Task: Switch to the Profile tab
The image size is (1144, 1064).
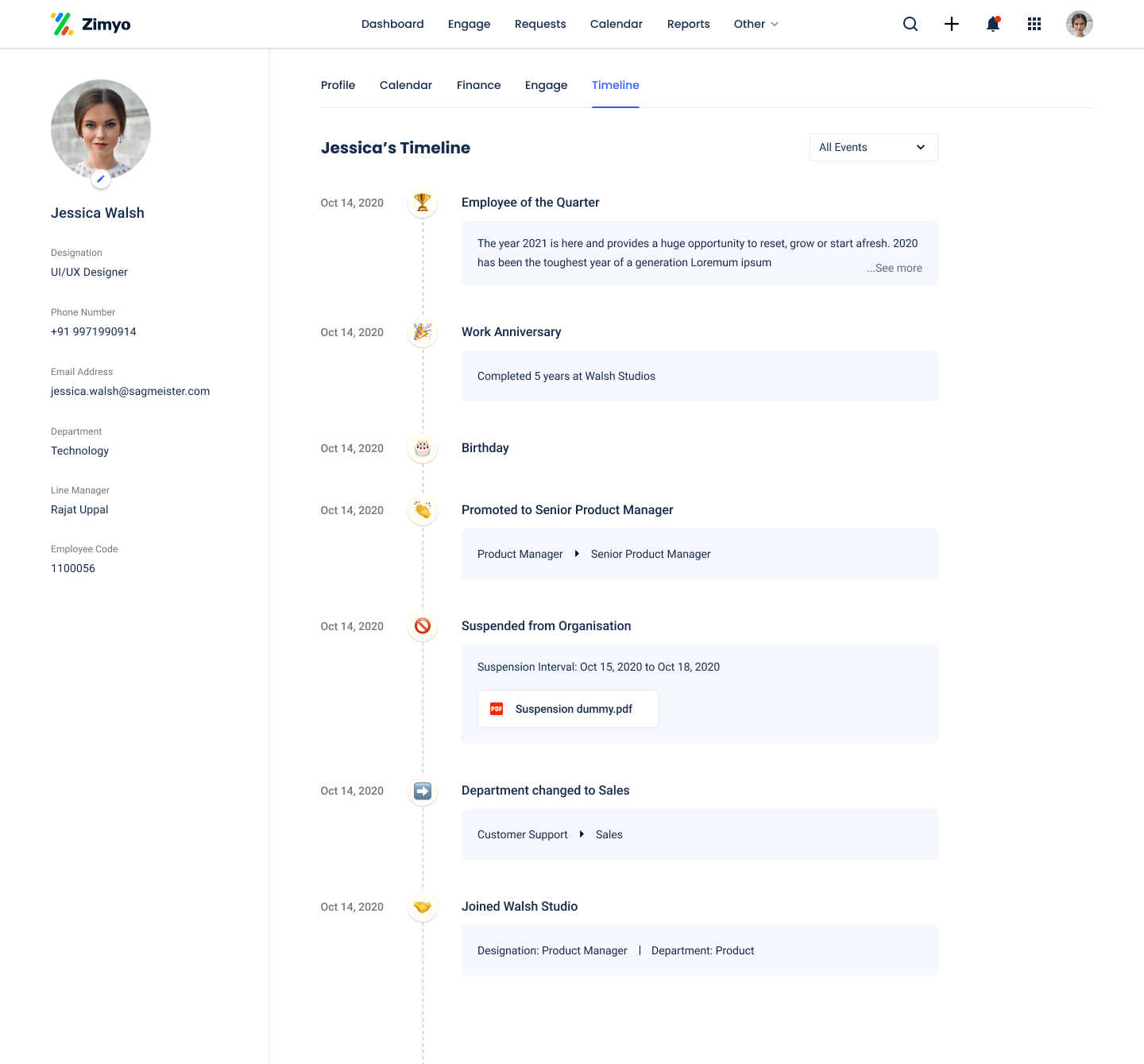Action: click(338, 85)
